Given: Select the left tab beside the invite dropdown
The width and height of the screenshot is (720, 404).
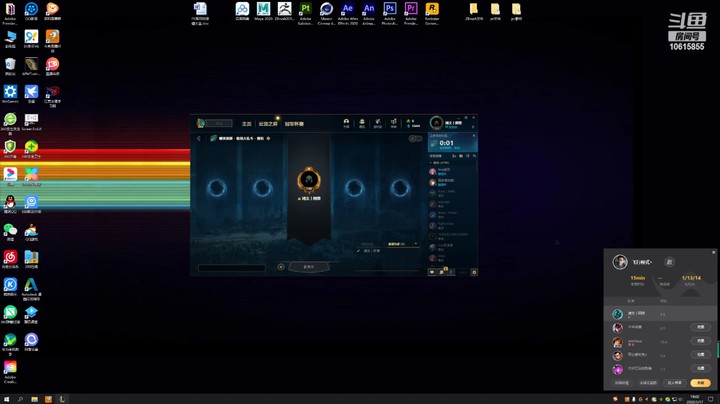Looking at the screenshot, I should pyautogui.click(x=367, y=244).
